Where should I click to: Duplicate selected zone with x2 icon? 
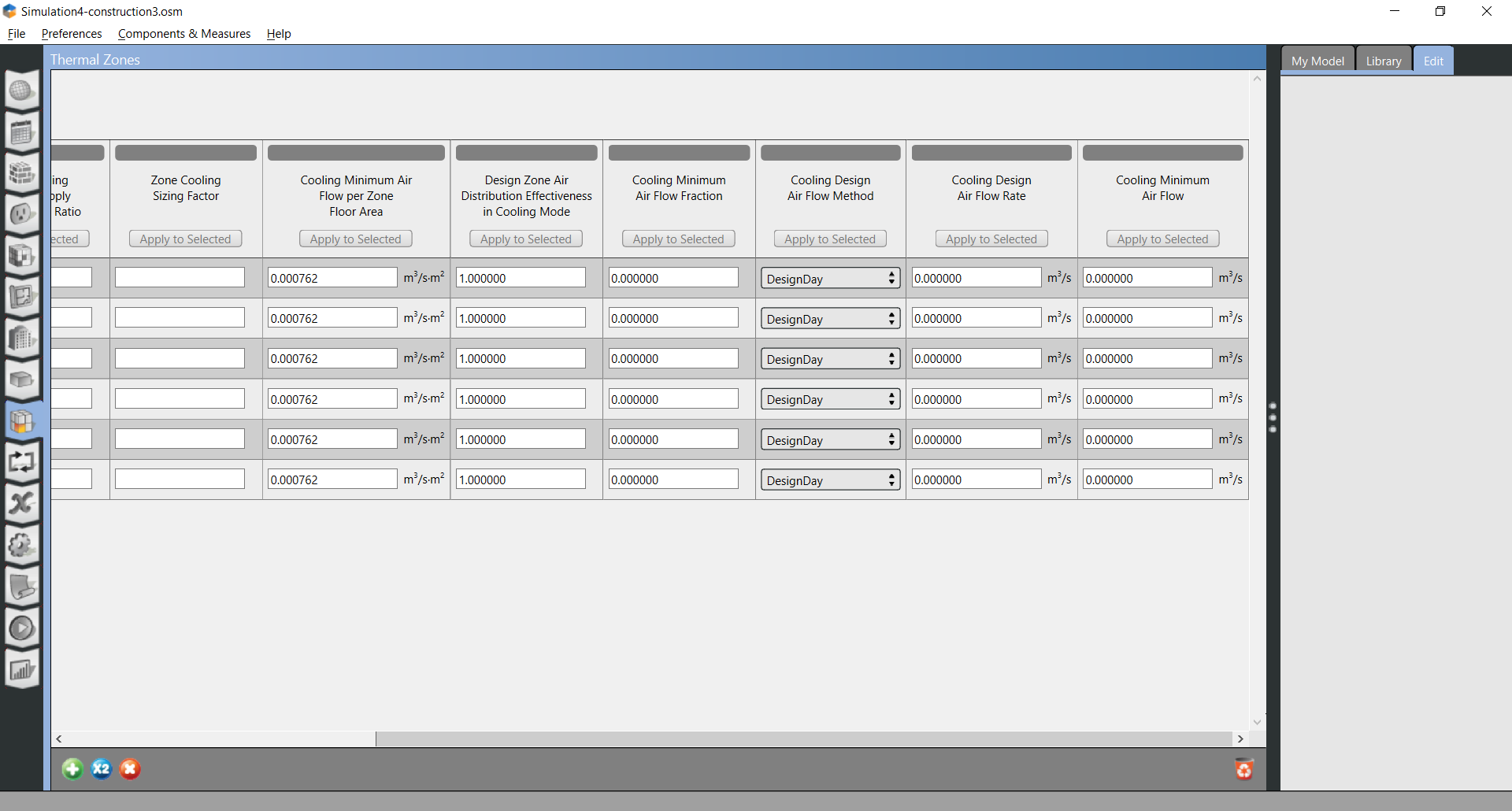pos(102,768)
